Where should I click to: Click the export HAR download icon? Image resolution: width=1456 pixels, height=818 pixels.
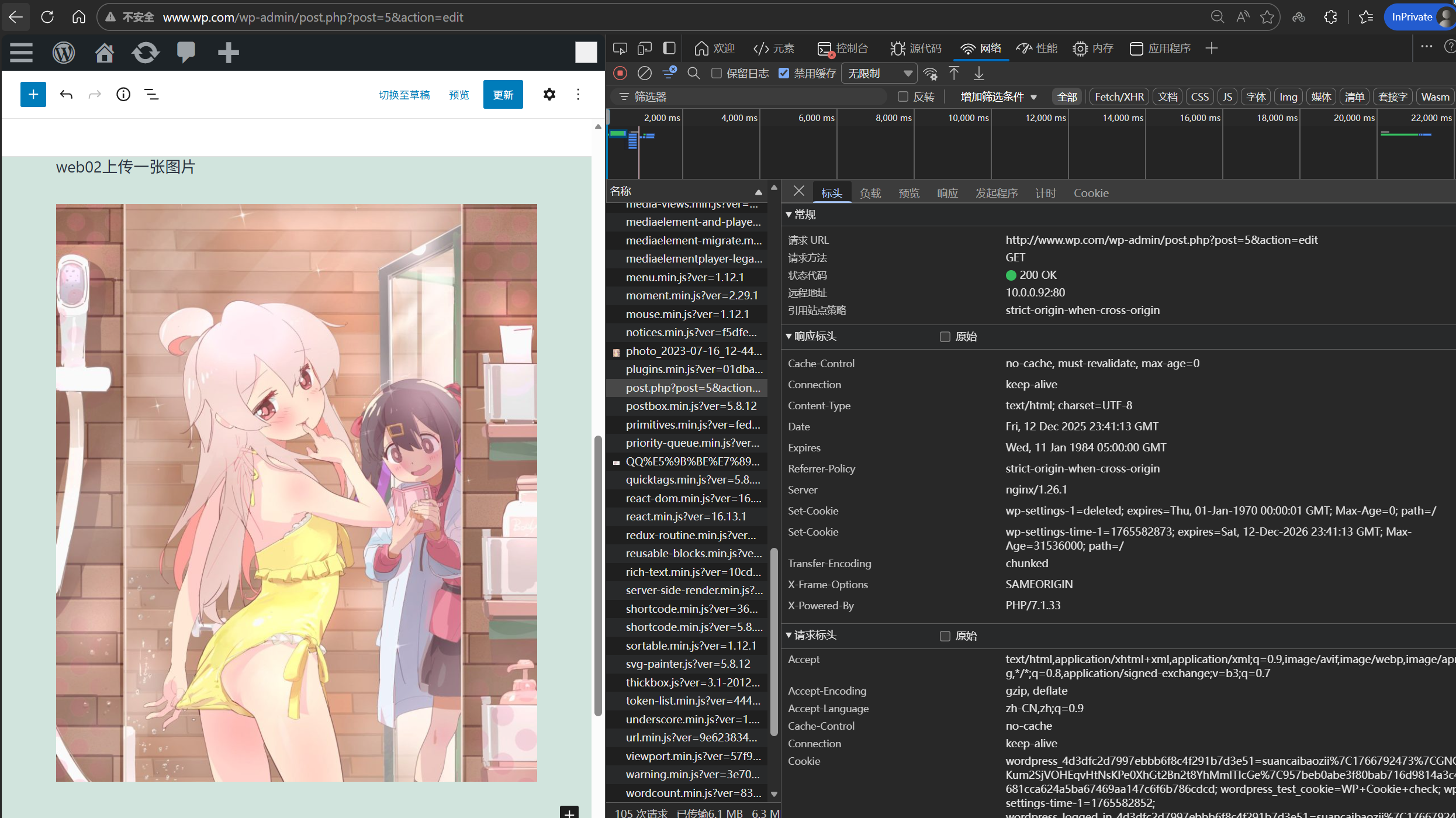pyautogui.click(x=978, y=74)
